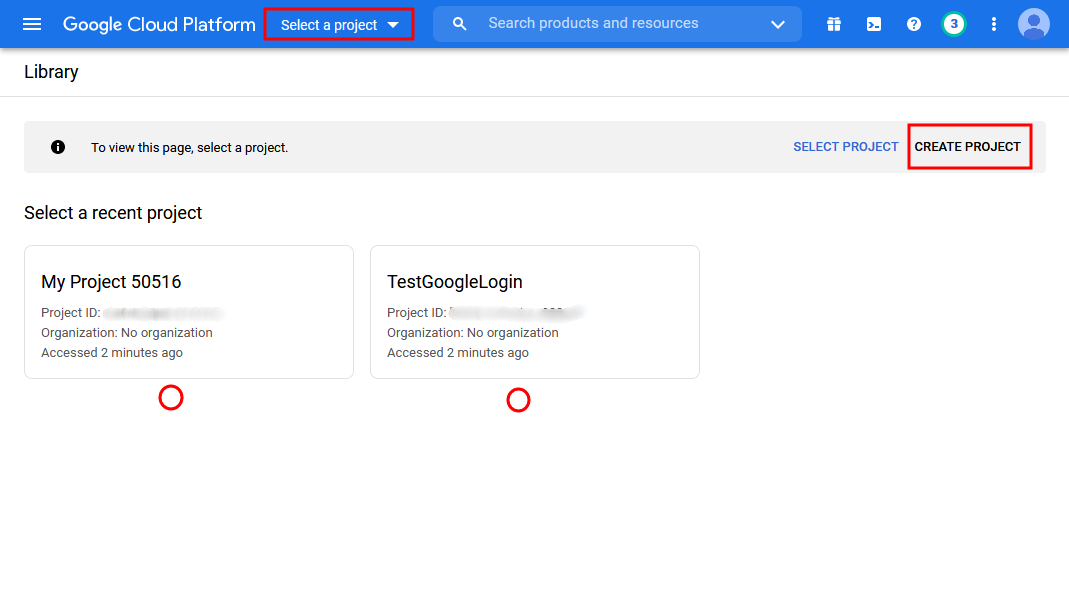Click 'Accessed 2 minutes ago' under TestGoogleLogin

[457, 353]
